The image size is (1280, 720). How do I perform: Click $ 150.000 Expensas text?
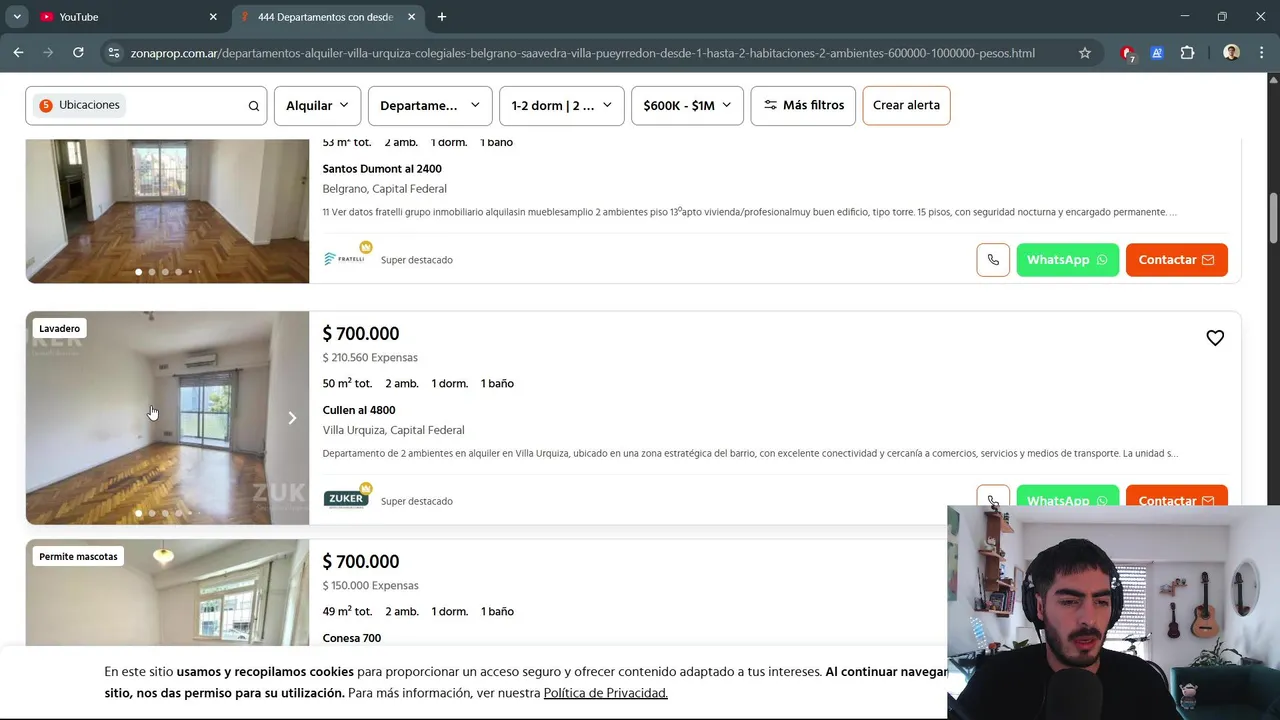click(x=370, y=586)
